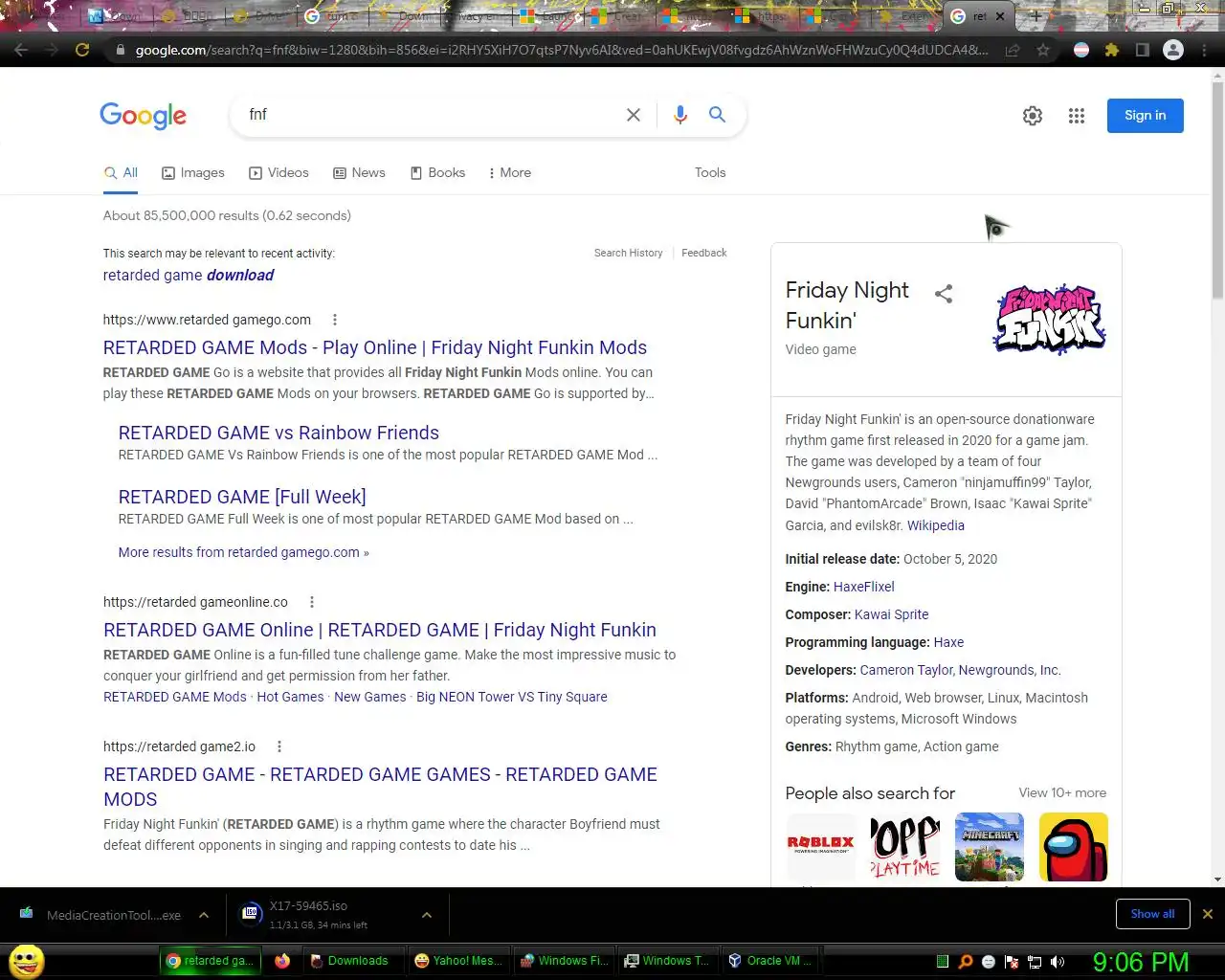Toggle Chrome side panel icon
The width and height of the screenshot is (1225, 980).
coord(1142,50)
